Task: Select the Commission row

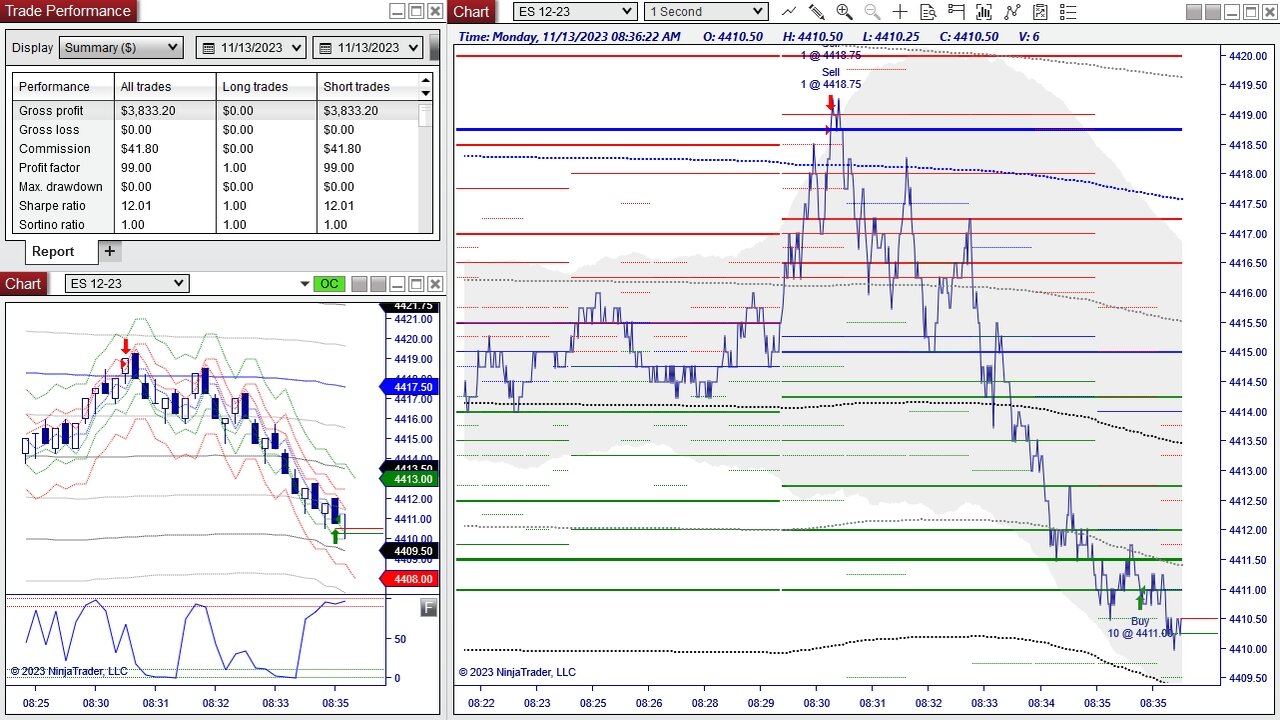Action: [216, 149]
